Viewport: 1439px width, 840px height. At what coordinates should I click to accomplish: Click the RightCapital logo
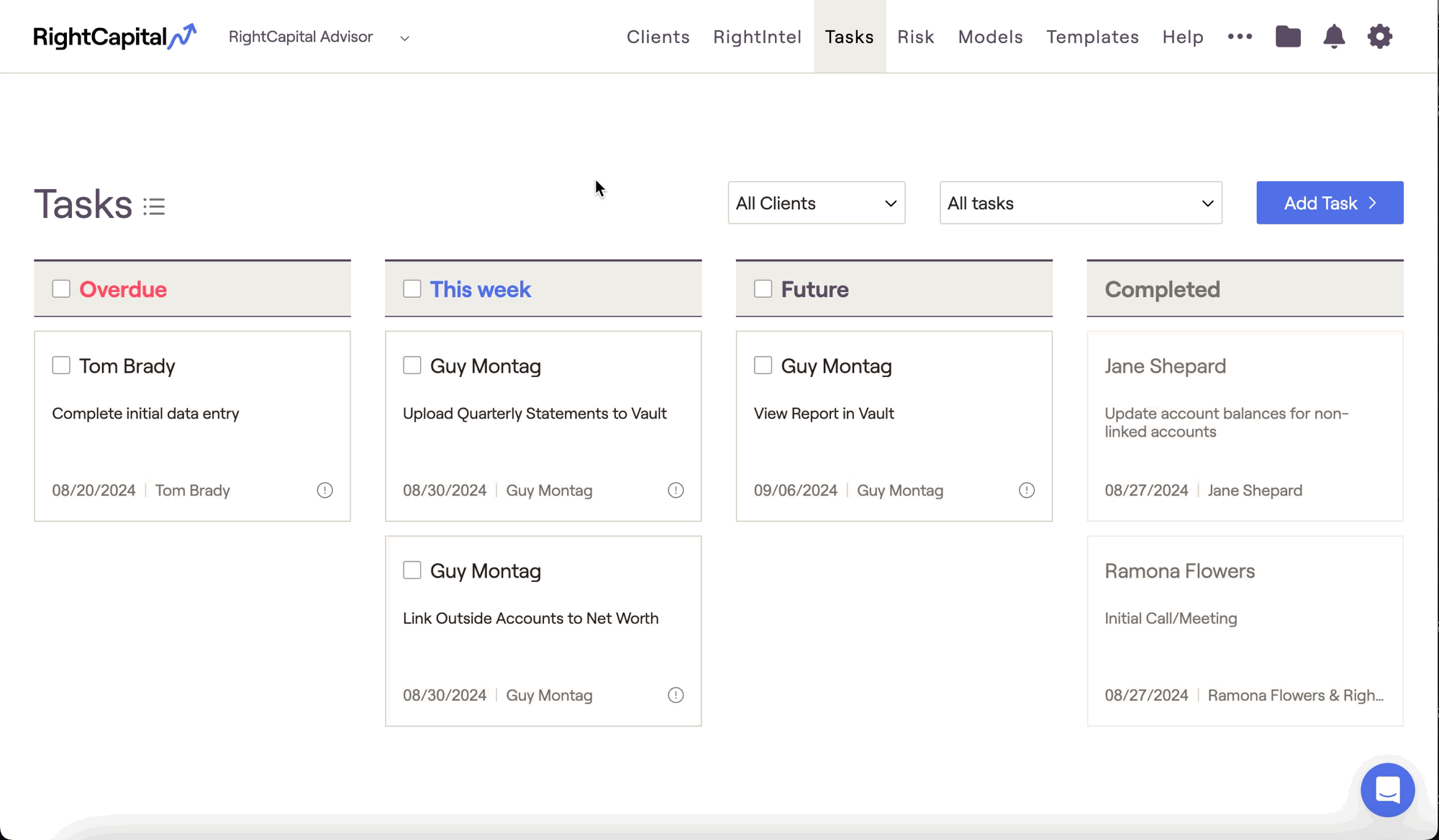pos(115,37)
